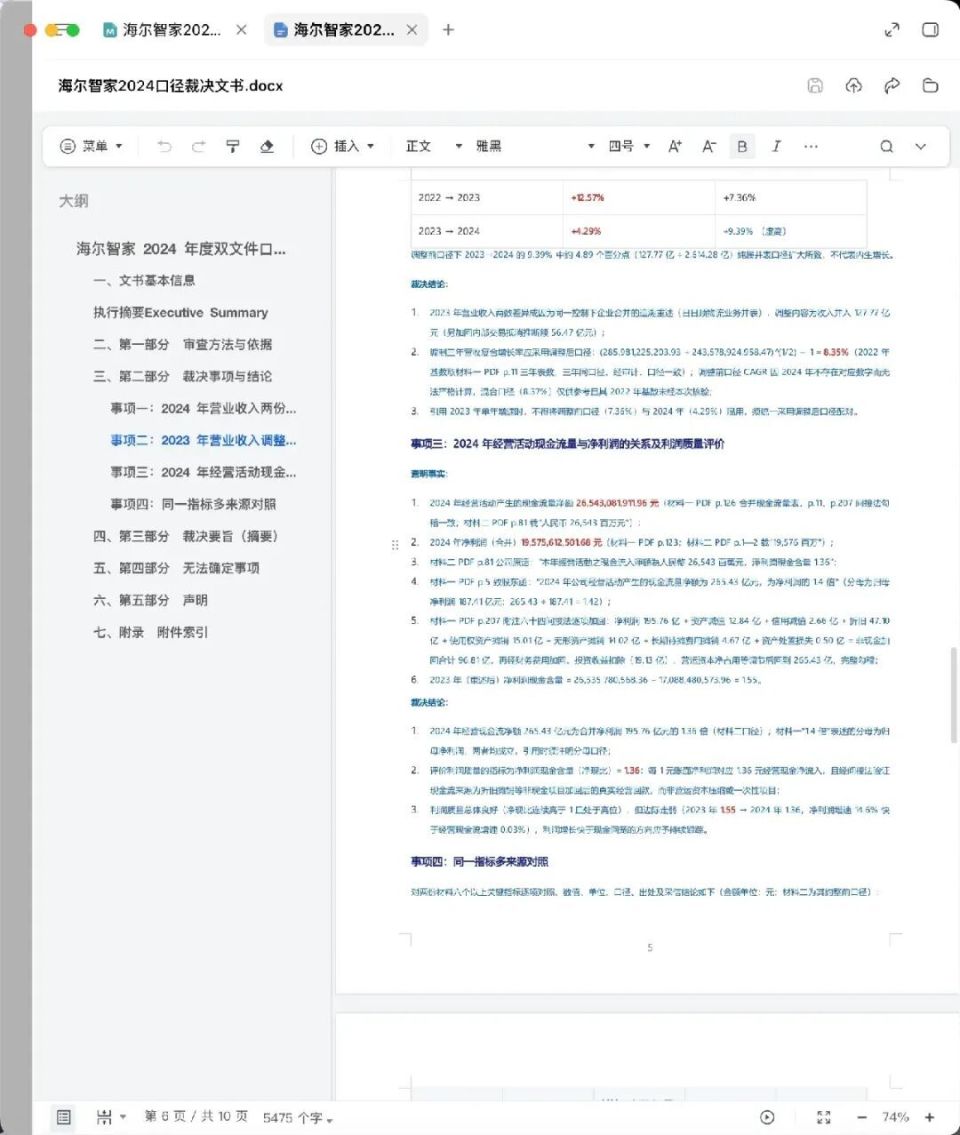Expand the toolbar chevron
This screenshot has height=1135, width=960.
pyautogui.click(x=920, y=146)
